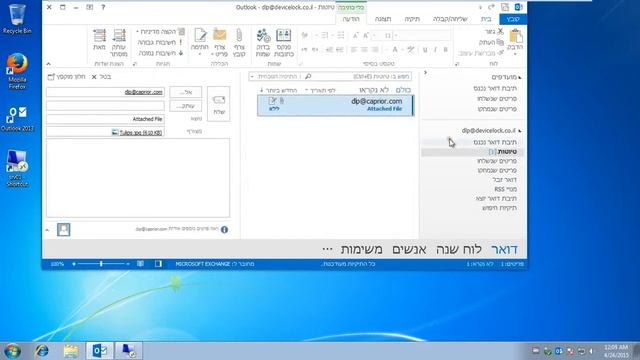640x360 pixels.
Task: Open the Send/Receive (שליחה/קבלה) tab
Action: coord(450,19)
